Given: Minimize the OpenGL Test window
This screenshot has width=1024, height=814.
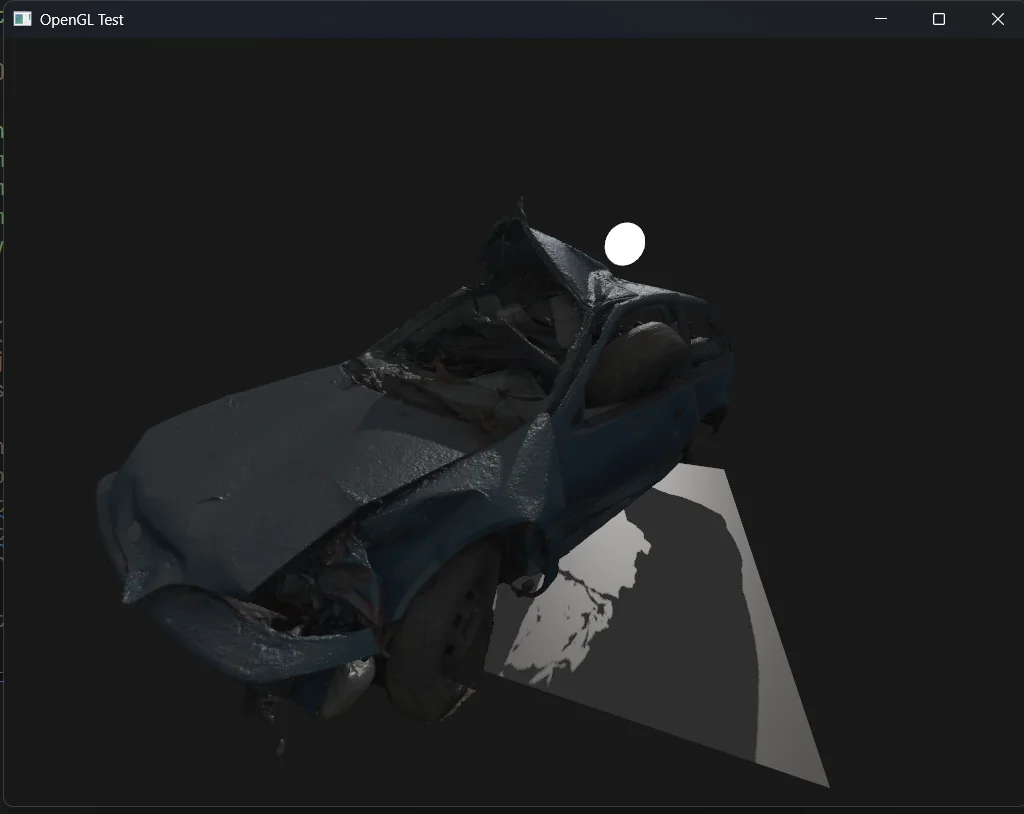Looking at the screenshot, I should (x=880, y=19).
